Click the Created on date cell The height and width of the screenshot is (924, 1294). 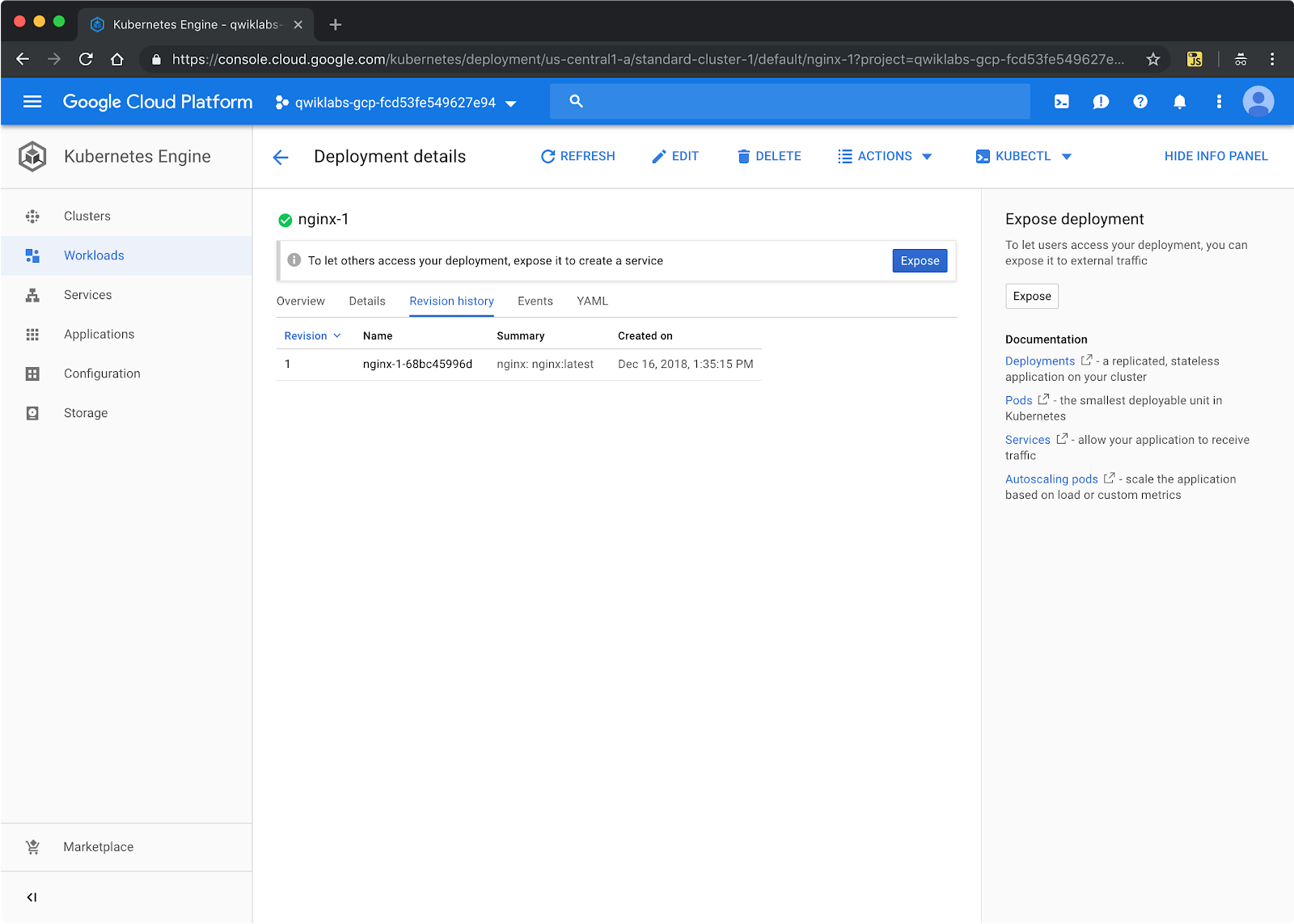click(685, 365)
